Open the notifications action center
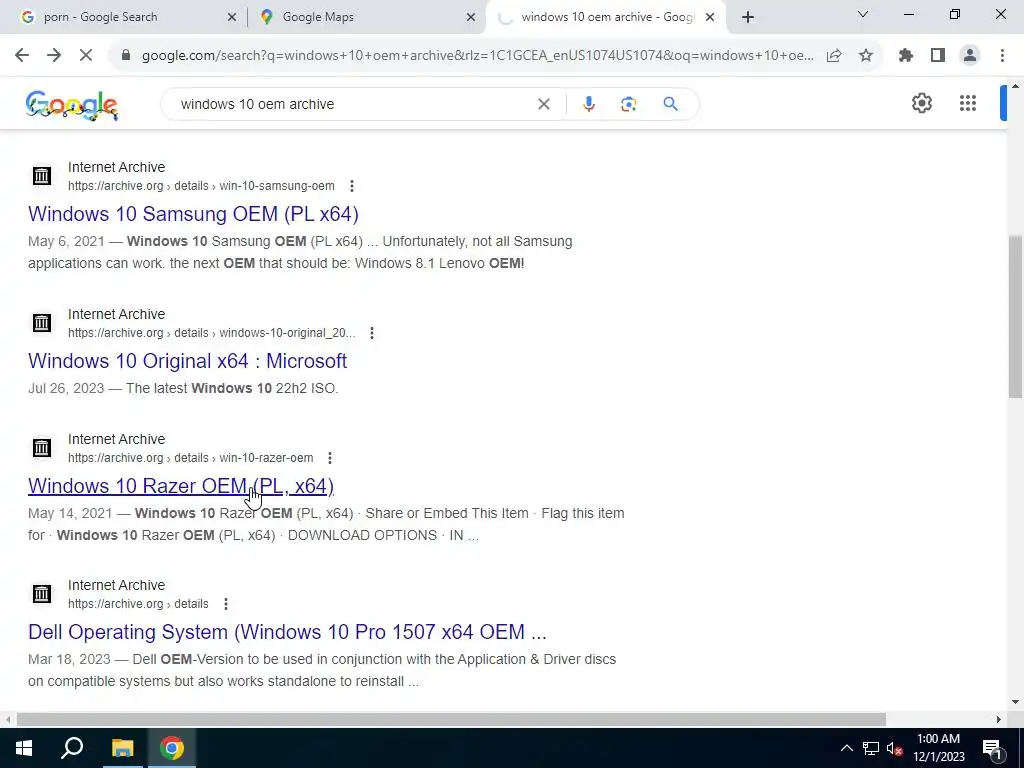This screenshot has height=768, width=1024. [993, 748]
